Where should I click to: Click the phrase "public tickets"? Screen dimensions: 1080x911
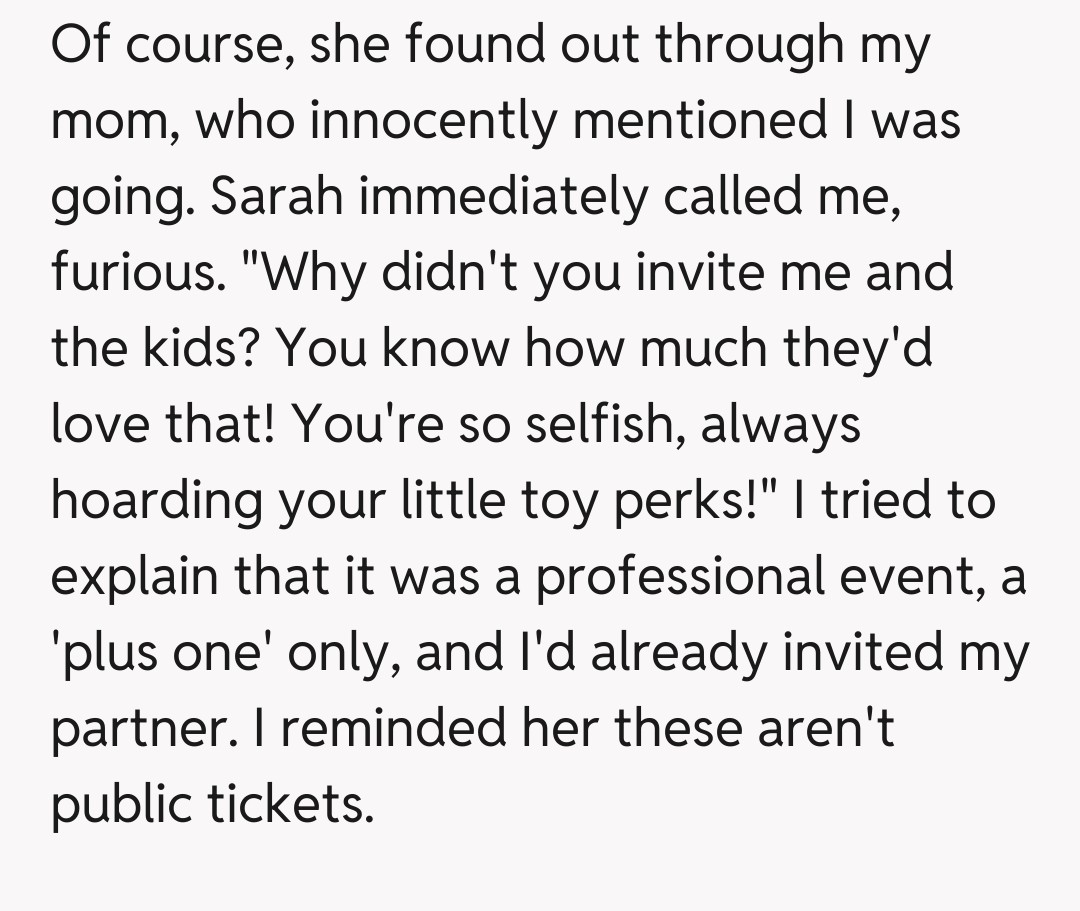coord(211,803)
